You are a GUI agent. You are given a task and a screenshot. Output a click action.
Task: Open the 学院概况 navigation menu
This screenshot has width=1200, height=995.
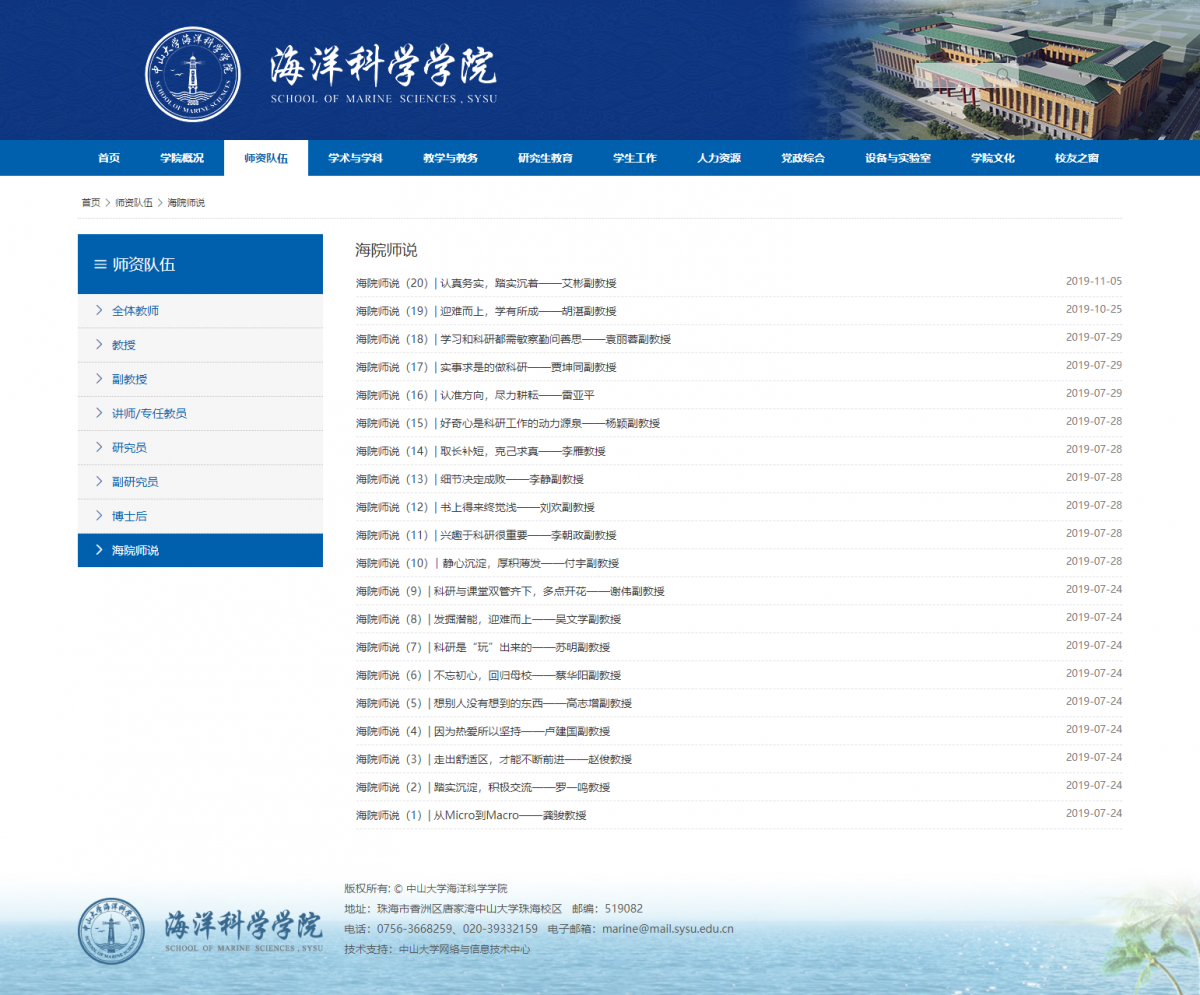[x=182, y=158]
